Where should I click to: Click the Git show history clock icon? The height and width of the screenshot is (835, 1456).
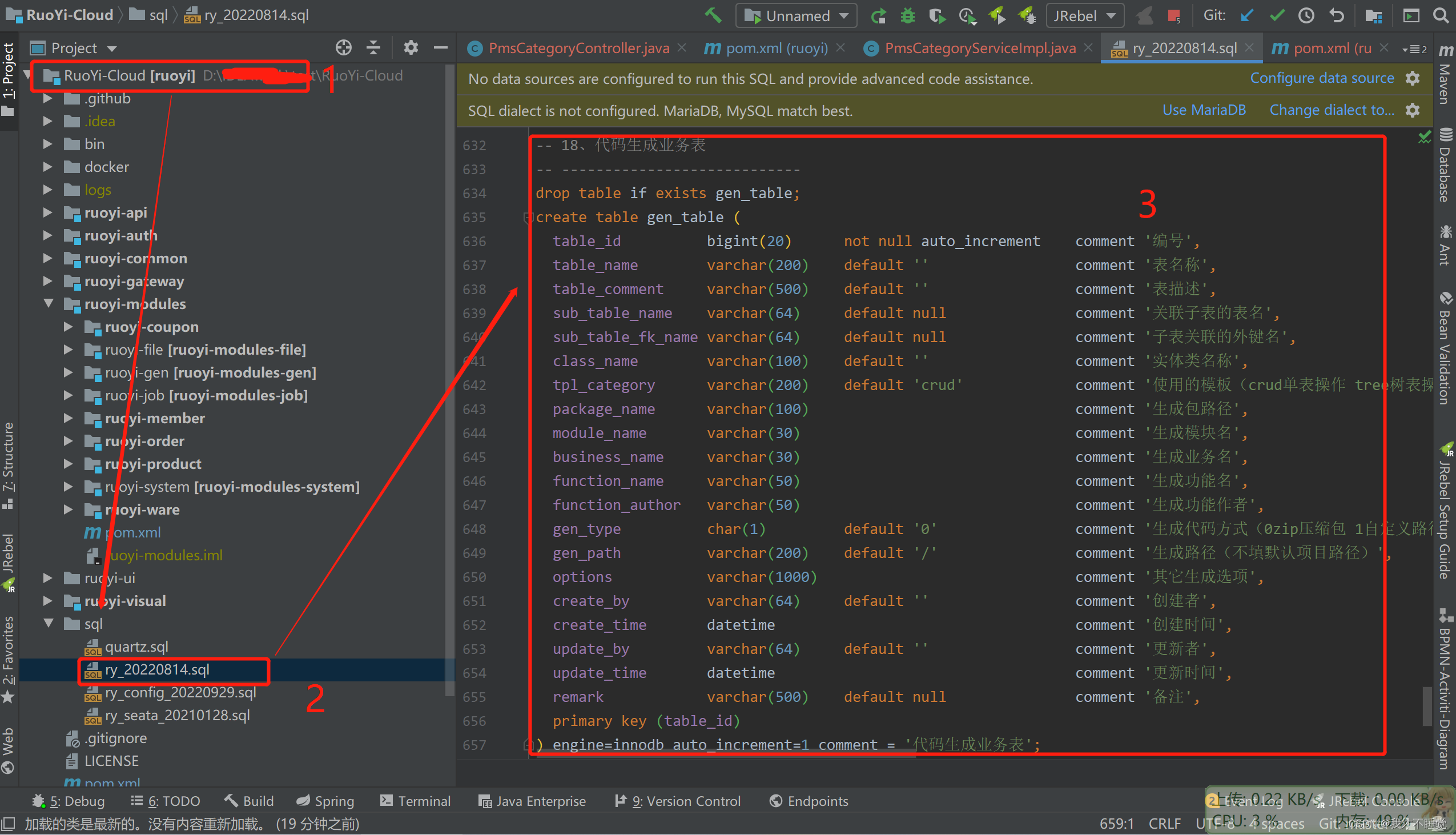coord(1306,15)
